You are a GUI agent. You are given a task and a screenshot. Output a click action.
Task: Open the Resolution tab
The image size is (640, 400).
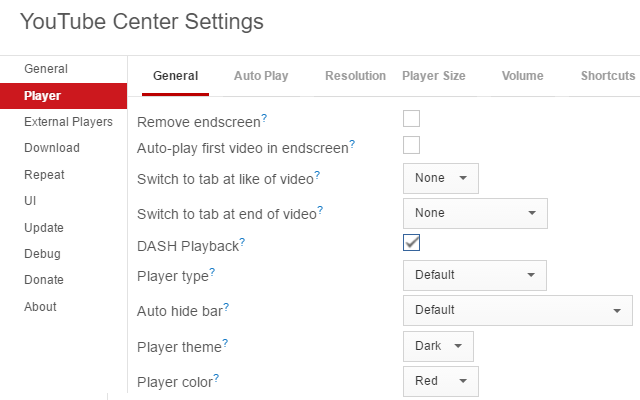tap(356, 76)
